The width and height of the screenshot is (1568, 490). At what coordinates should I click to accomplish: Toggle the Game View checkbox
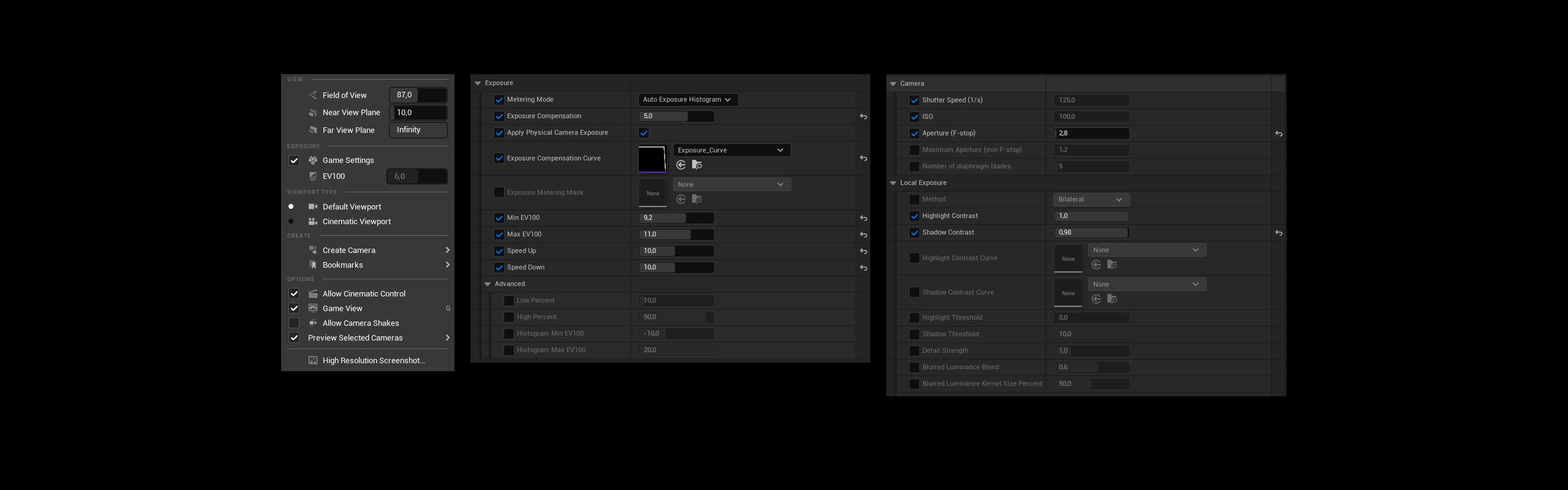[x=294, y=308]
